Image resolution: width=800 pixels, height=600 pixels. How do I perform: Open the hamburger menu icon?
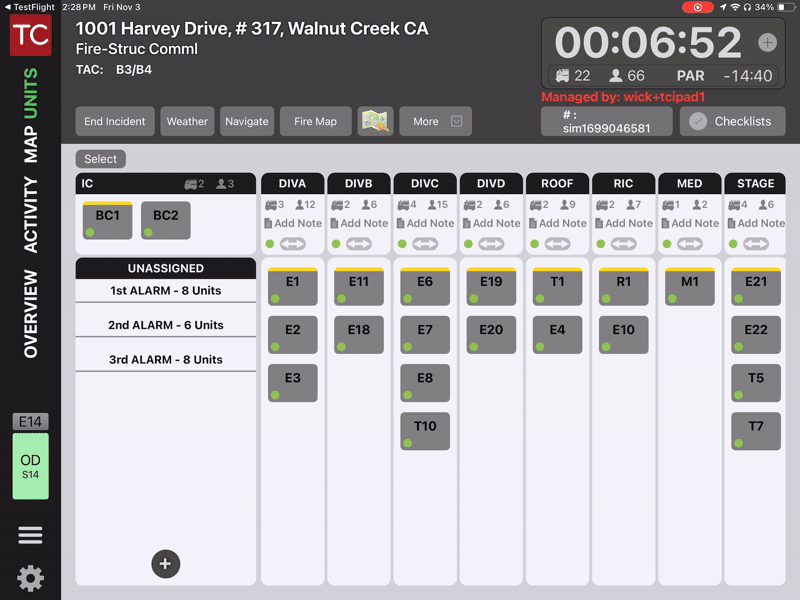pyautogui.click(x=30, y=535)
